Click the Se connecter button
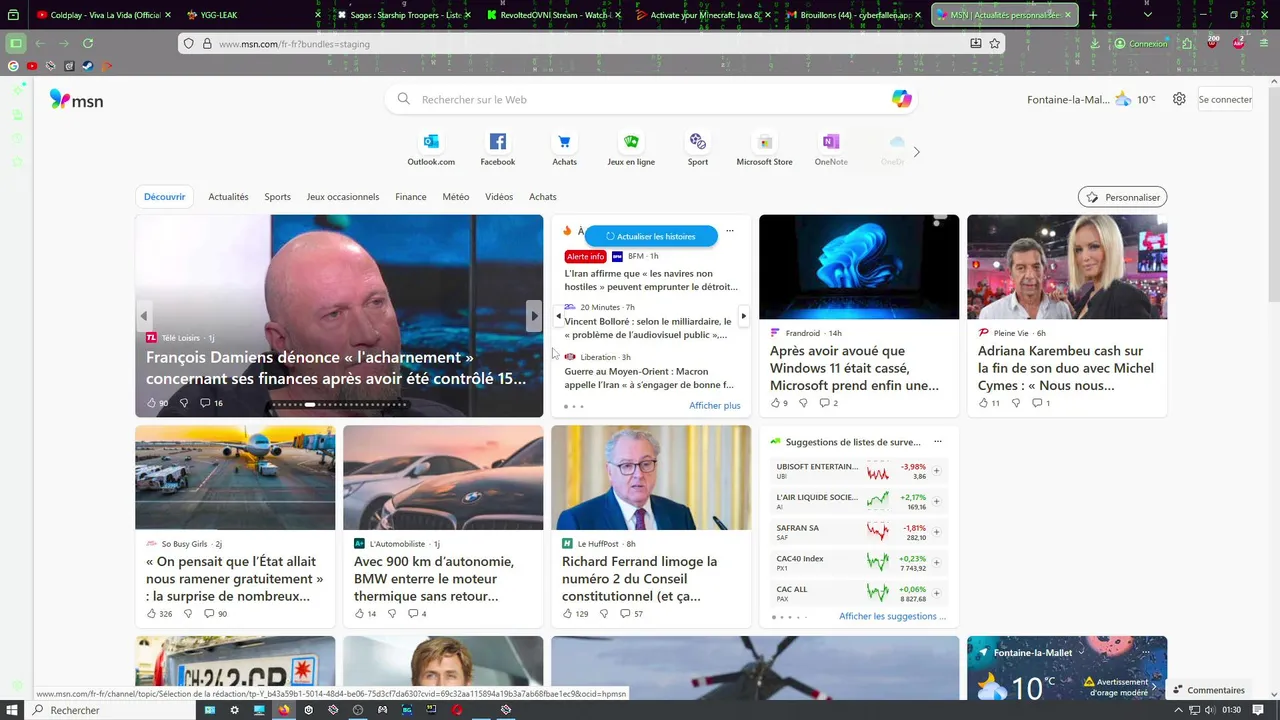The height and width of the screenshot is (720, 1280). [1225, 99]
